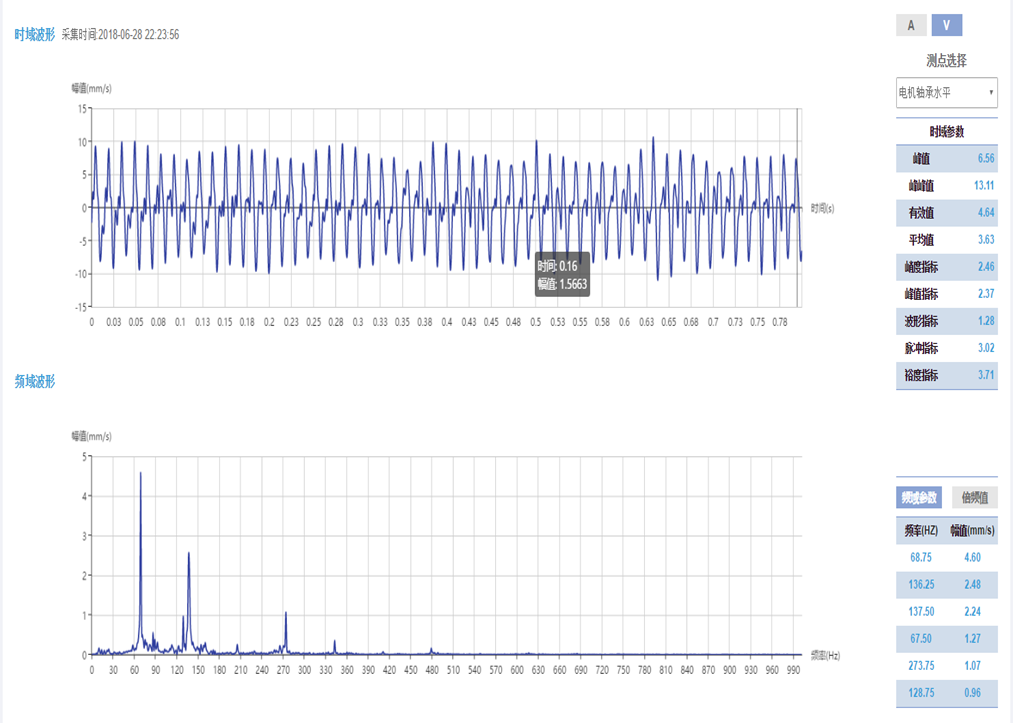Click the 裕度指标 row showing 3.71
This screenshot has height=723, width=1013.
(x=946, y=375)
